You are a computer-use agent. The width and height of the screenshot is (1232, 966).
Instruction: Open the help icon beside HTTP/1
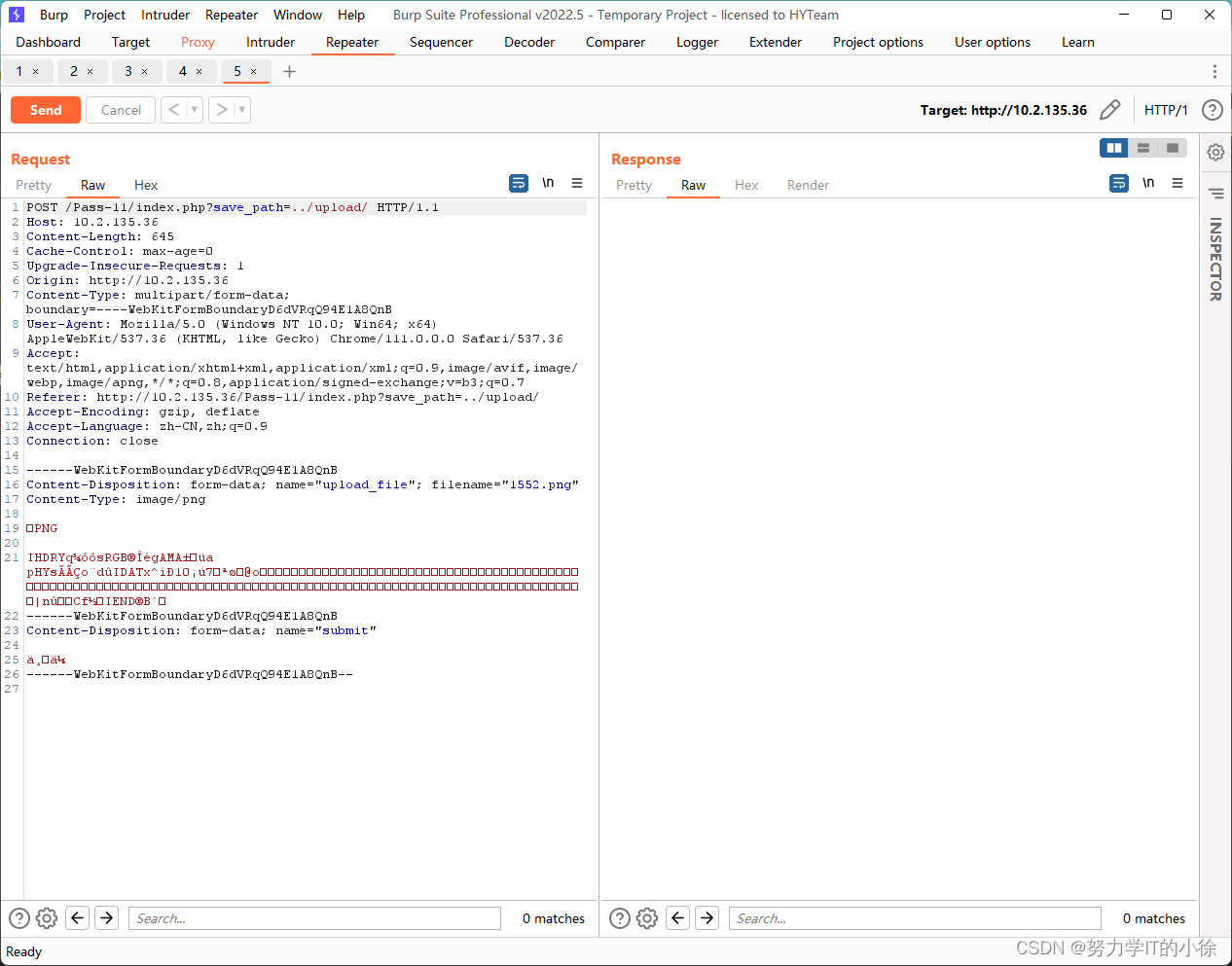[x=1212, y=110]
